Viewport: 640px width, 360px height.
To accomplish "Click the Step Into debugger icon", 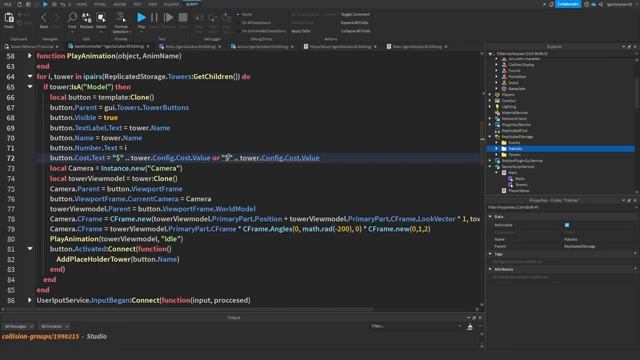I will tap(199, 18).
